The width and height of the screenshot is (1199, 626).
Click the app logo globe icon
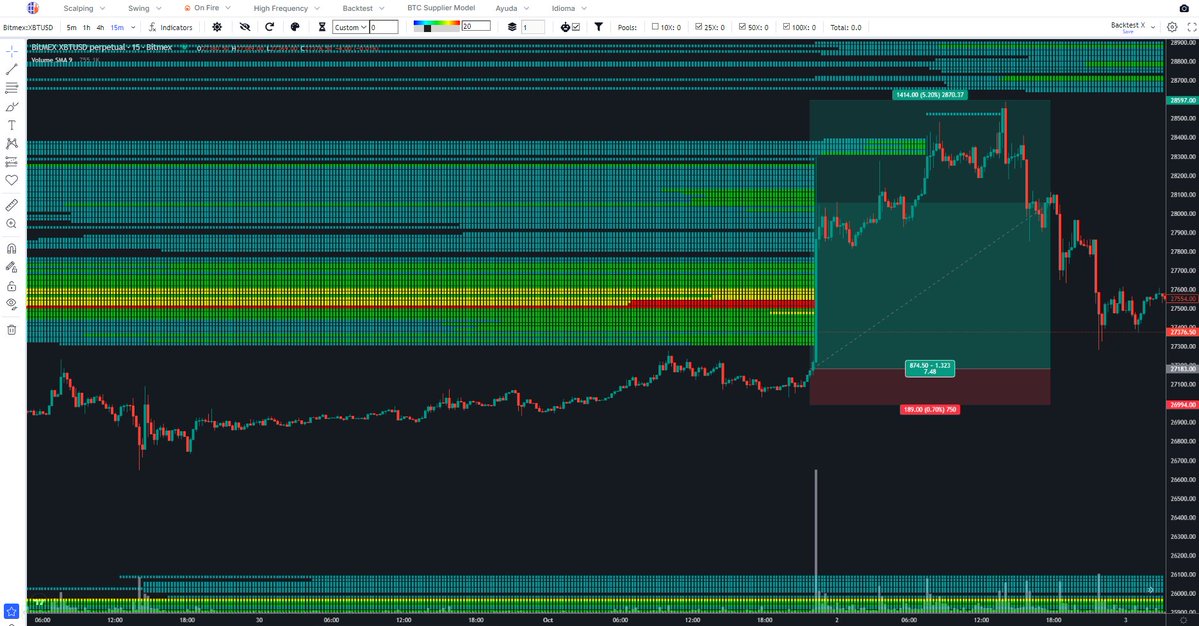click(x=33, y=8)
